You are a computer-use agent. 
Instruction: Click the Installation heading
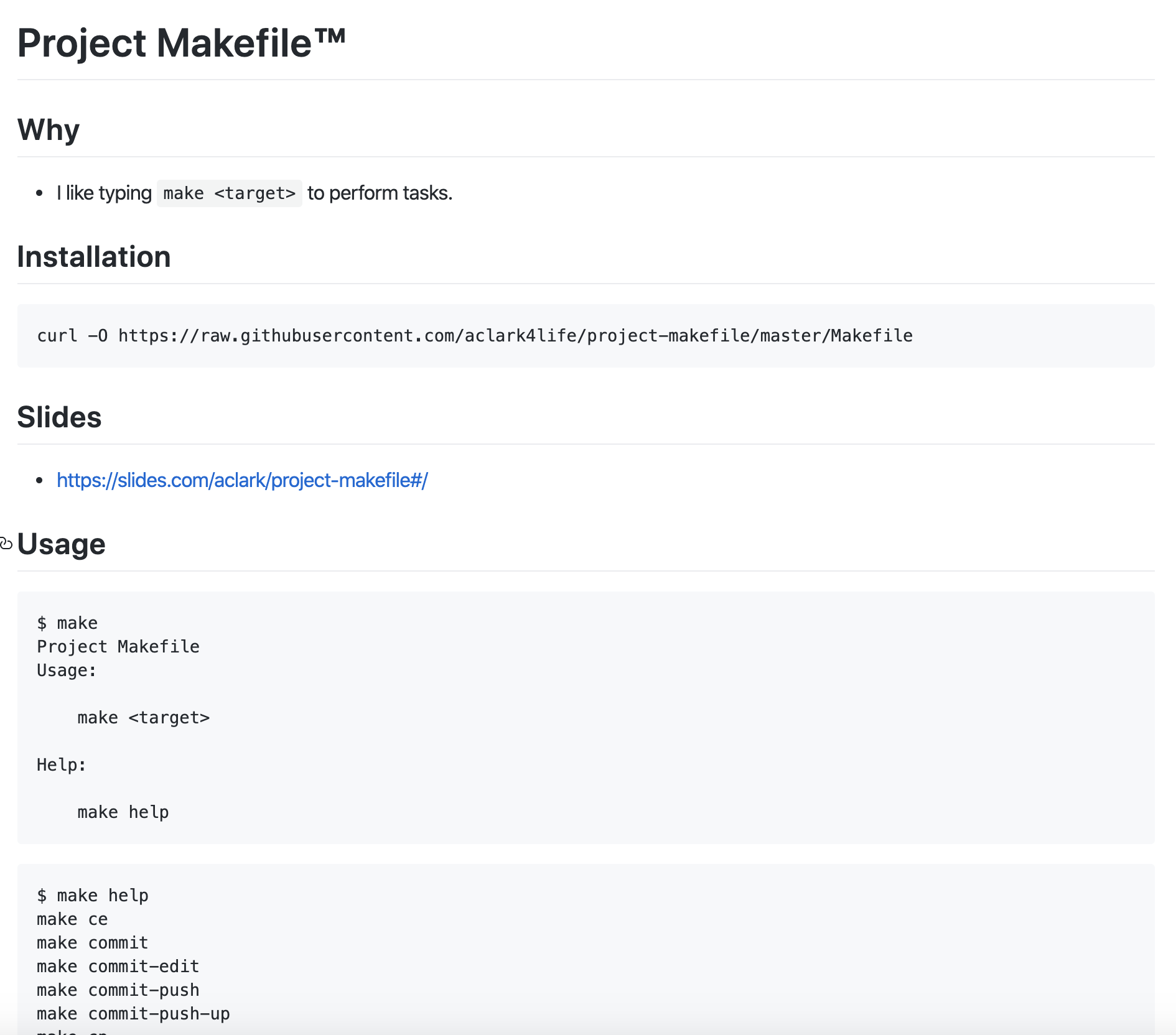point(94,257)
